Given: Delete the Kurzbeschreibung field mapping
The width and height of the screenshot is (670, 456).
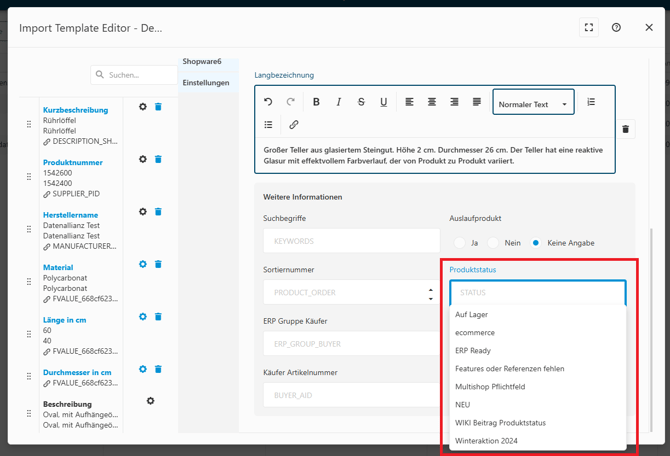Looking at the screenshot, I should [158, 107].
